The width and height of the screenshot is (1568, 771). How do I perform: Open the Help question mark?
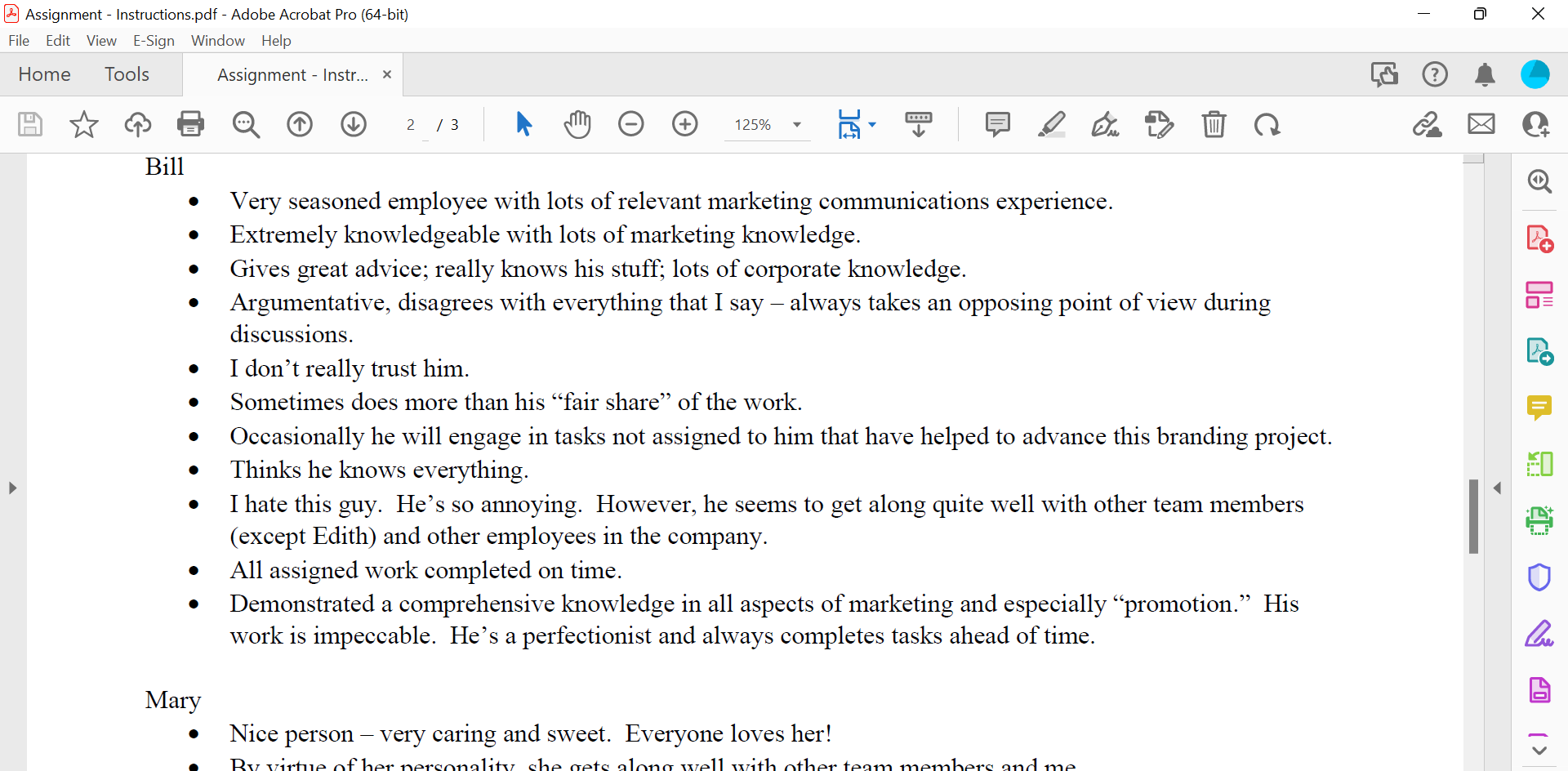pos(1435,74)
